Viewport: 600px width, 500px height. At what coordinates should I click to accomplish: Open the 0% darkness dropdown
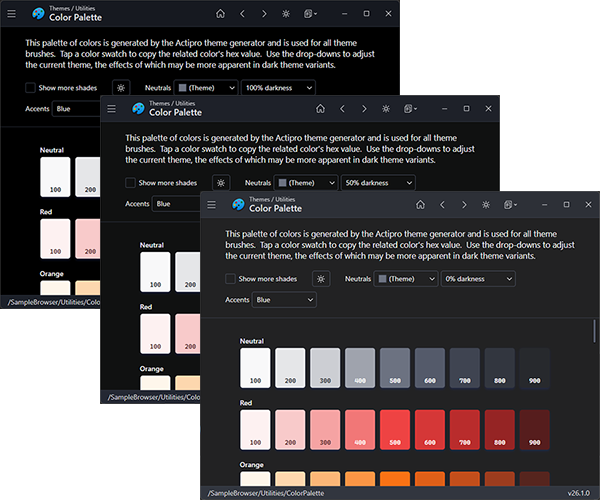(x=478, y=279)
